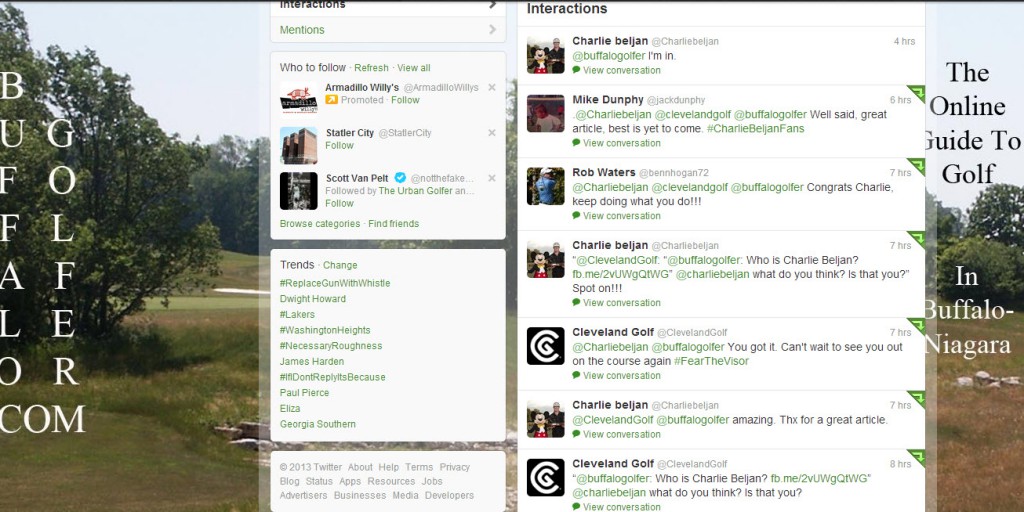Open the Apps footer link
This screenshot has height=512, width=1024.
click(x=350, y=481)
